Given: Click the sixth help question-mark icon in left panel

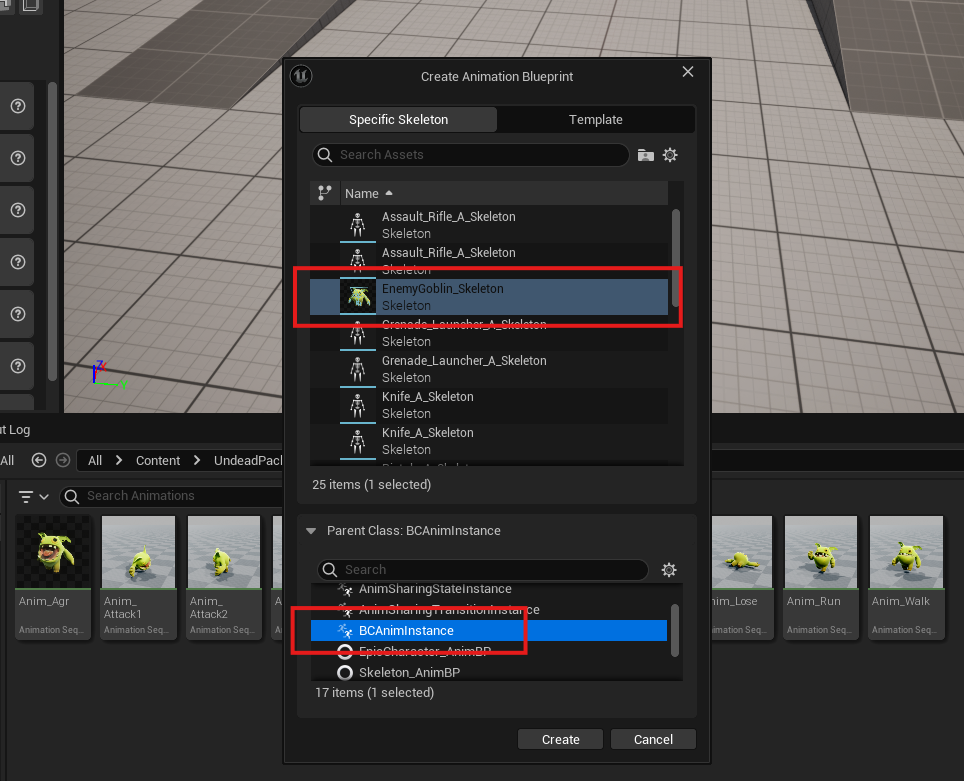Looking at the screenshot, I should coord(18,366).
